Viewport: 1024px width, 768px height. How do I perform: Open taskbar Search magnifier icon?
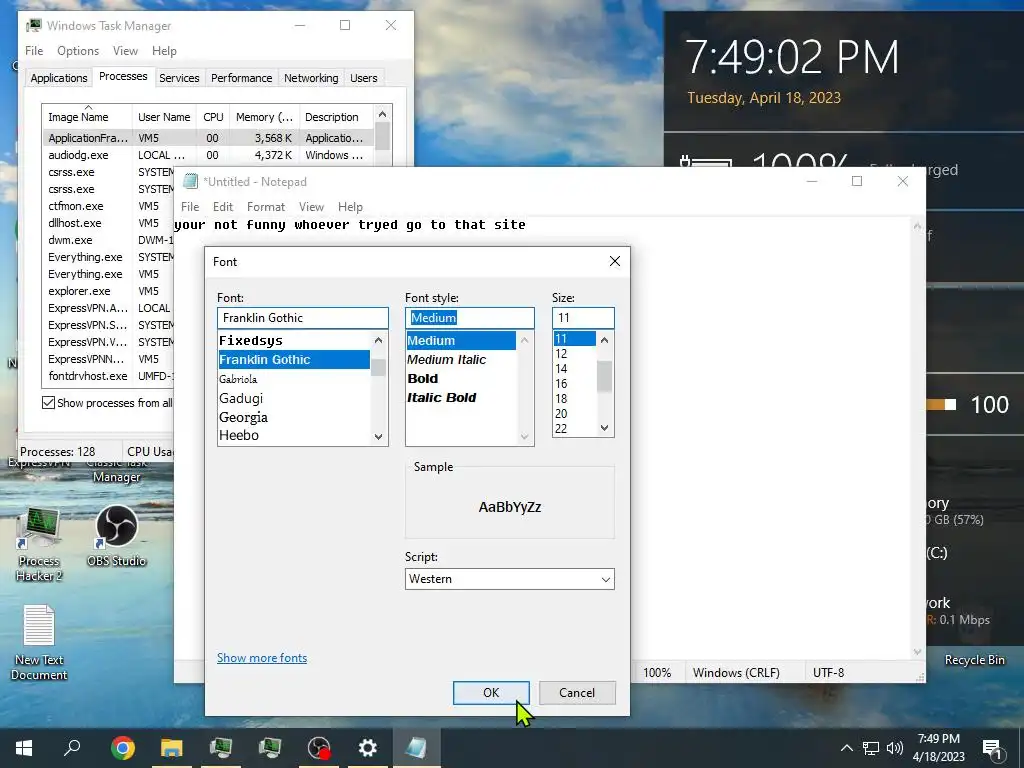tap(72, 748)
